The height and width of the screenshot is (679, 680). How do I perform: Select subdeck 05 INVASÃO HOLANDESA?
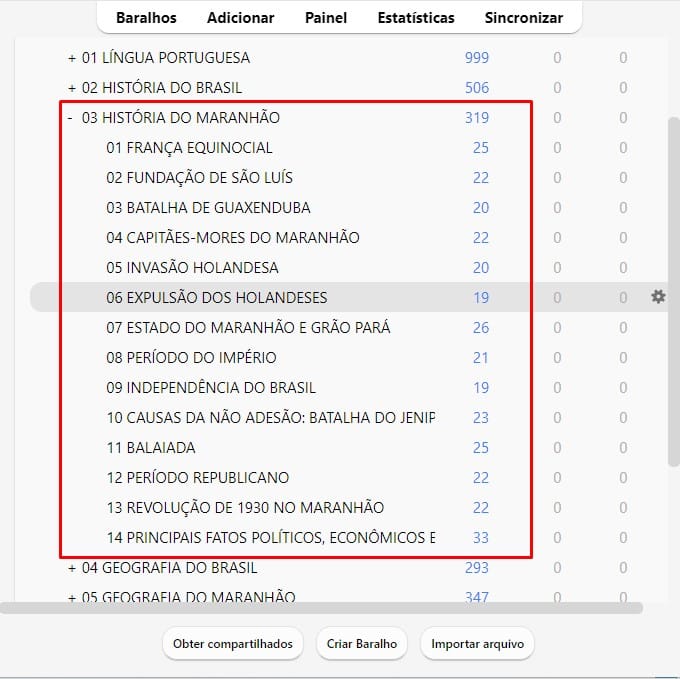coord(192,267)
